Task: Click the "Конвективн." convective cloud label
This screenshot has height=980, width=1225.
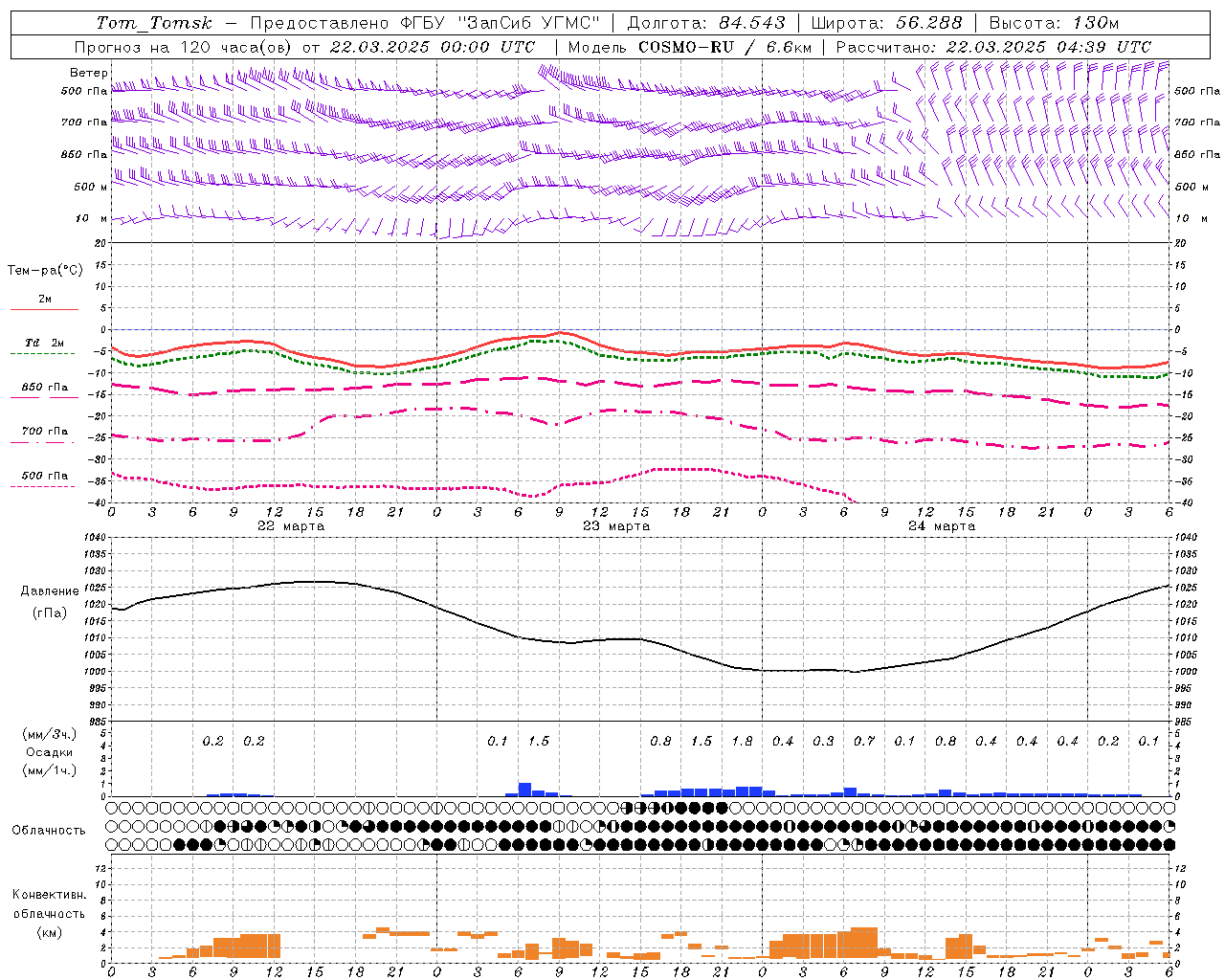Action: click(50, 895)
